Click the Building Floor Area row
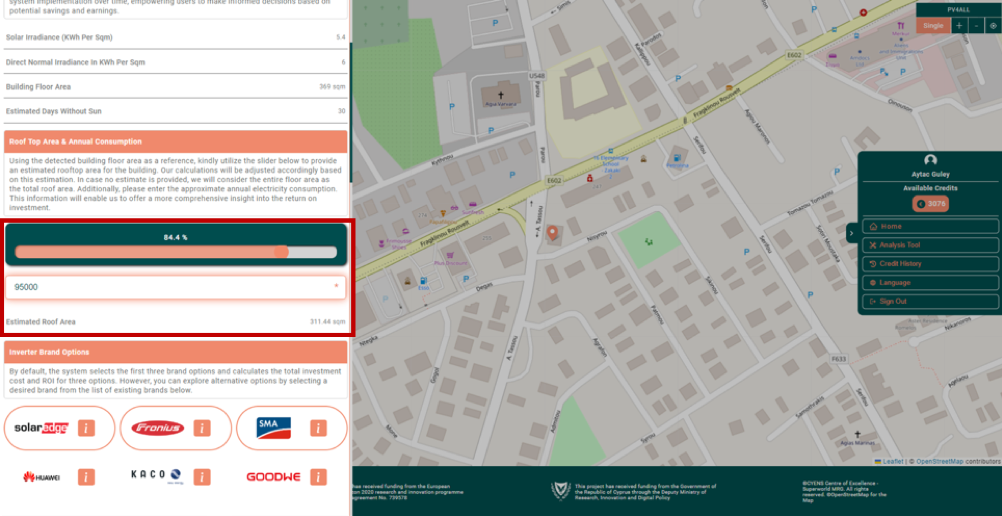 (x=176, y=86)
